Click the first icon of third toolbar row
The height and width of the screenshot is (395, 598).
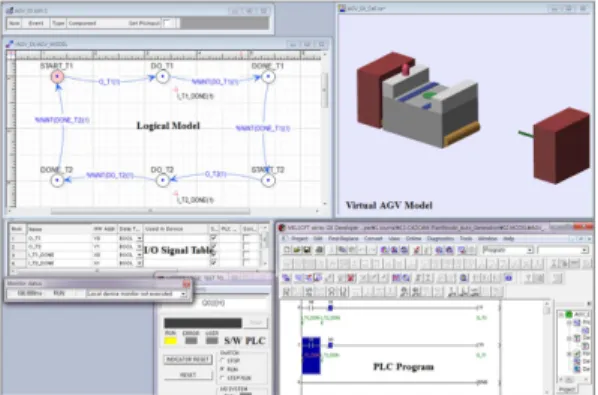coord(286,278)
